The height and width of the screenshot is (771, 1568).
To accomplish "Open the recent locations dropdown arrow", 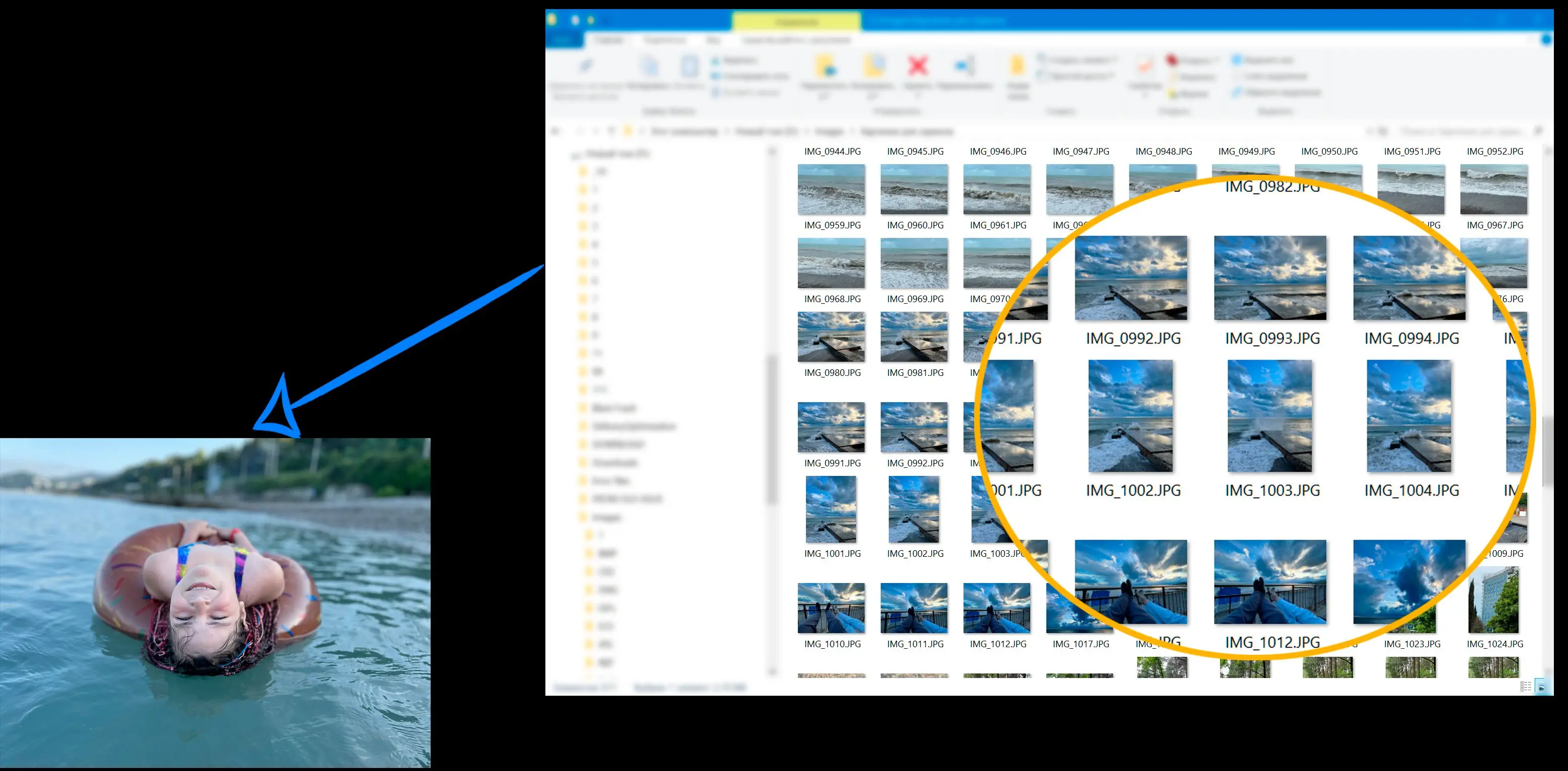I will click(x=596, y=131).
